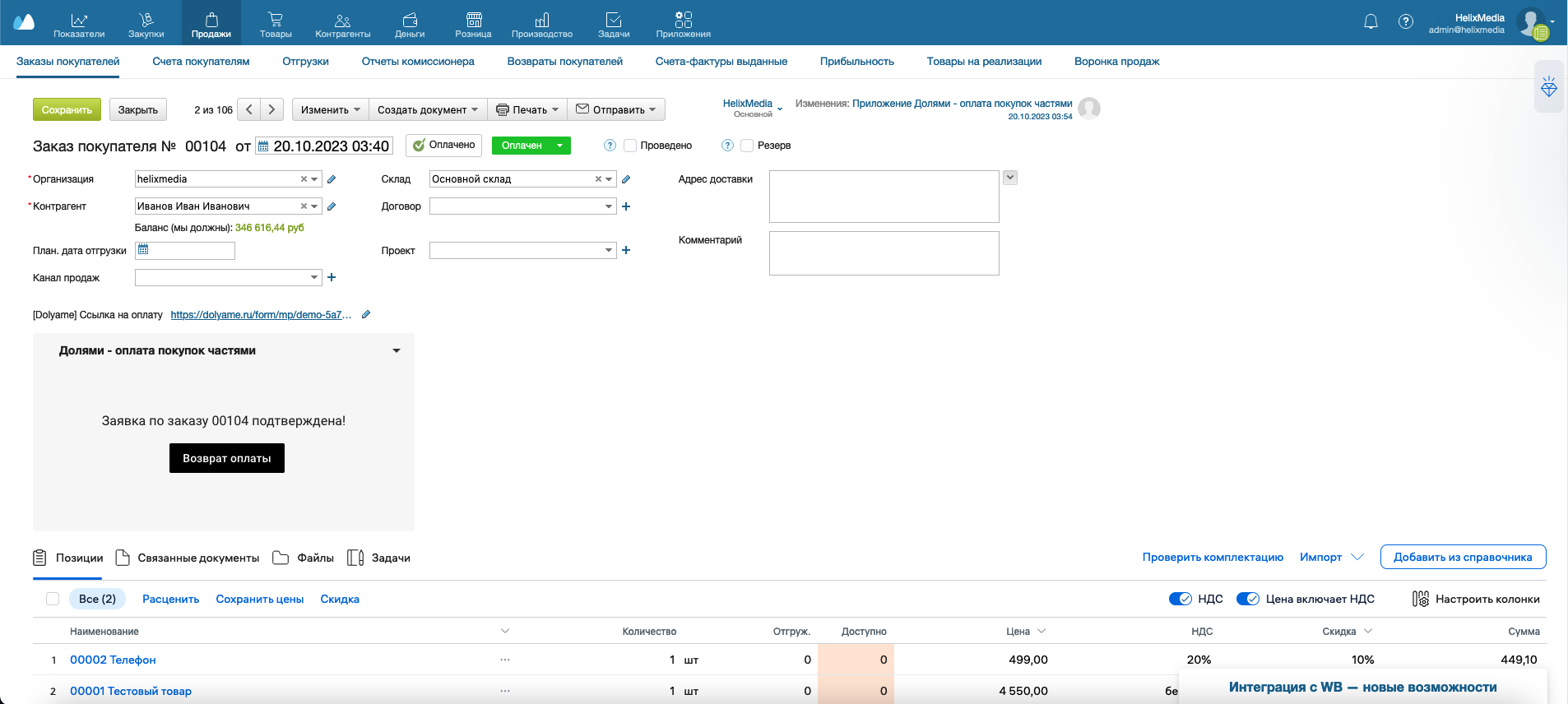
Task: Click Настроить колонки settings
Action: pos(1476,599)
